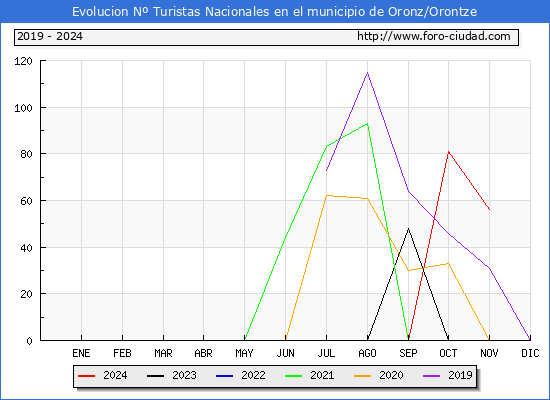Click the 40 value on the y-axis
The image size is (550, 400).
click(26, 248)
